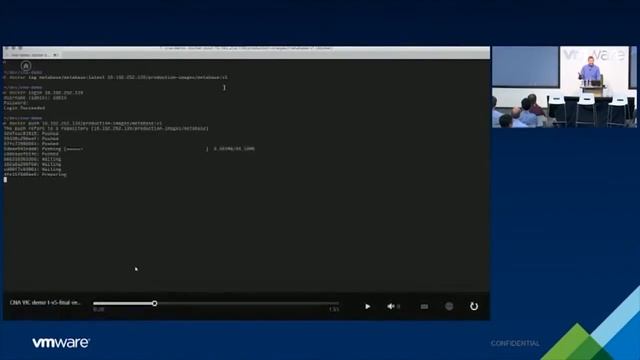
Task: Click the video progress slider handle
Action: [155, 303]
